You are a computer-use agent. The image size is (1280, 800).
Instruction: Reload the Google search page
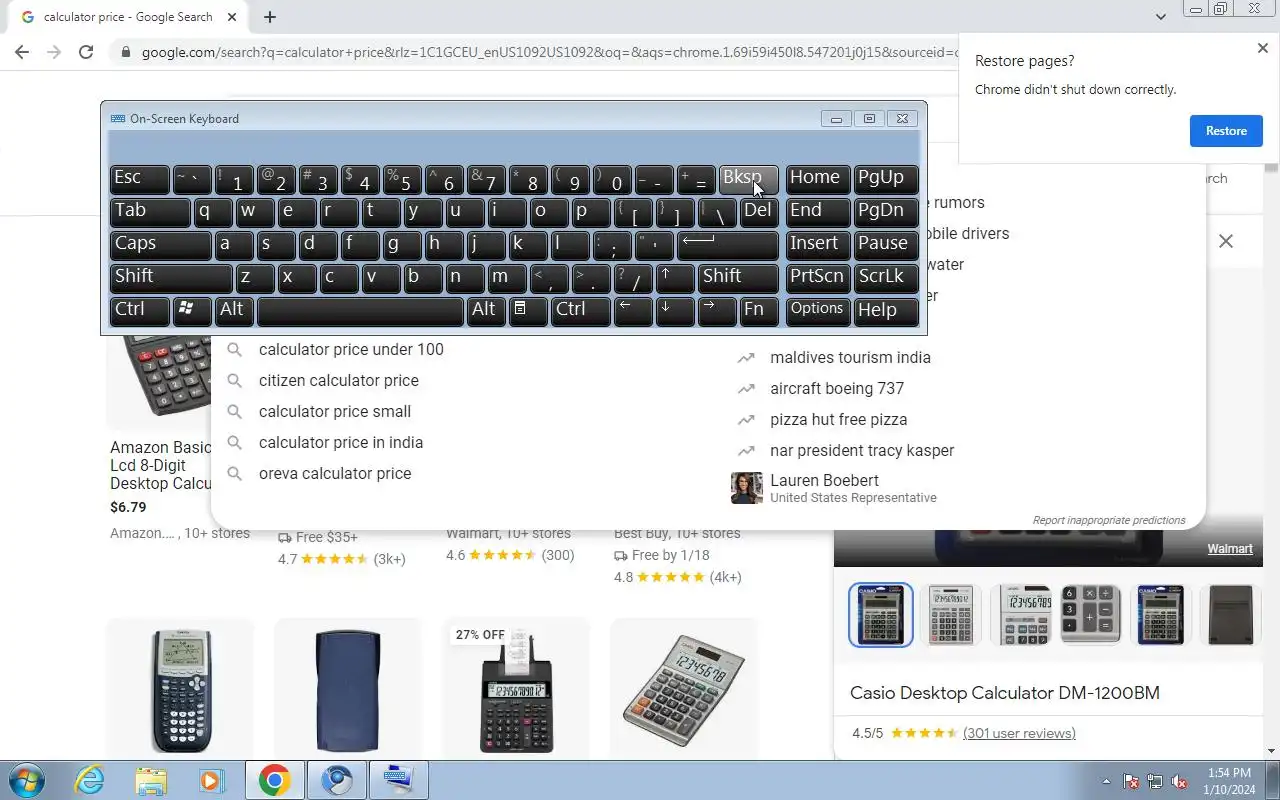coord(86,52)
